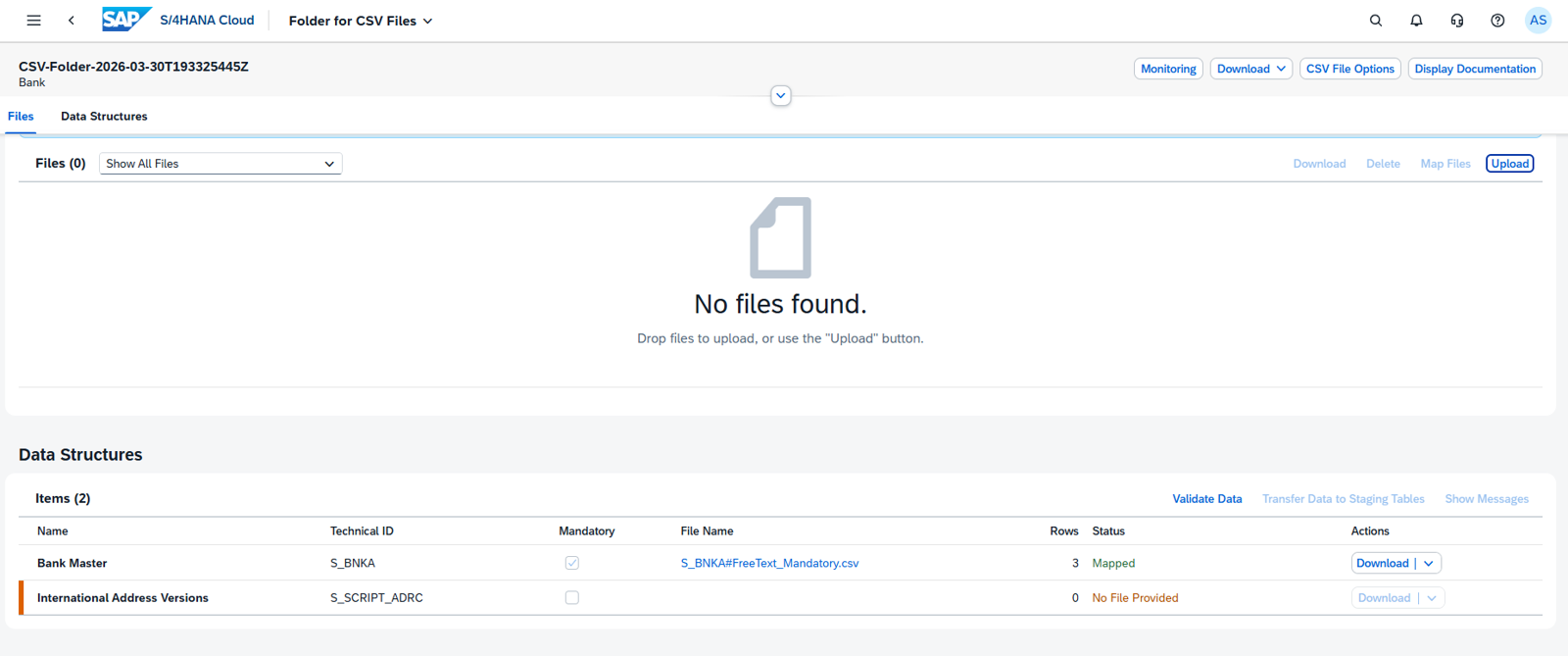This screenshot has height=656, width=1568.
Task: Expand the header using the collapse chevron
Action: [781, 96]
